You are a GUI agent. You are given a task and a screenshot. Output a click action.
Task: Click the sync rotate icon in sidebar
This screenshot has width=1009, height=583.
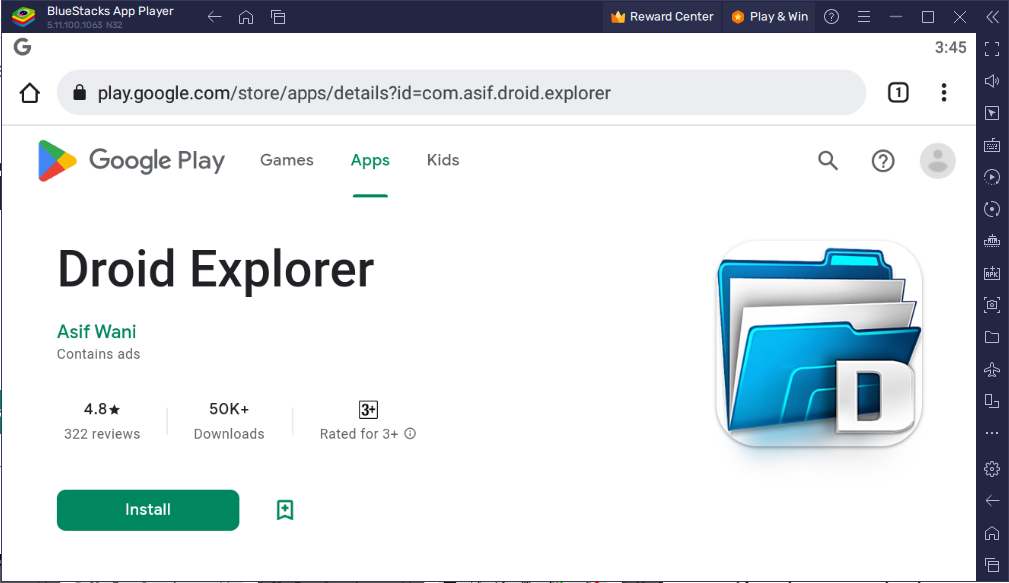(x=992, y=209)
